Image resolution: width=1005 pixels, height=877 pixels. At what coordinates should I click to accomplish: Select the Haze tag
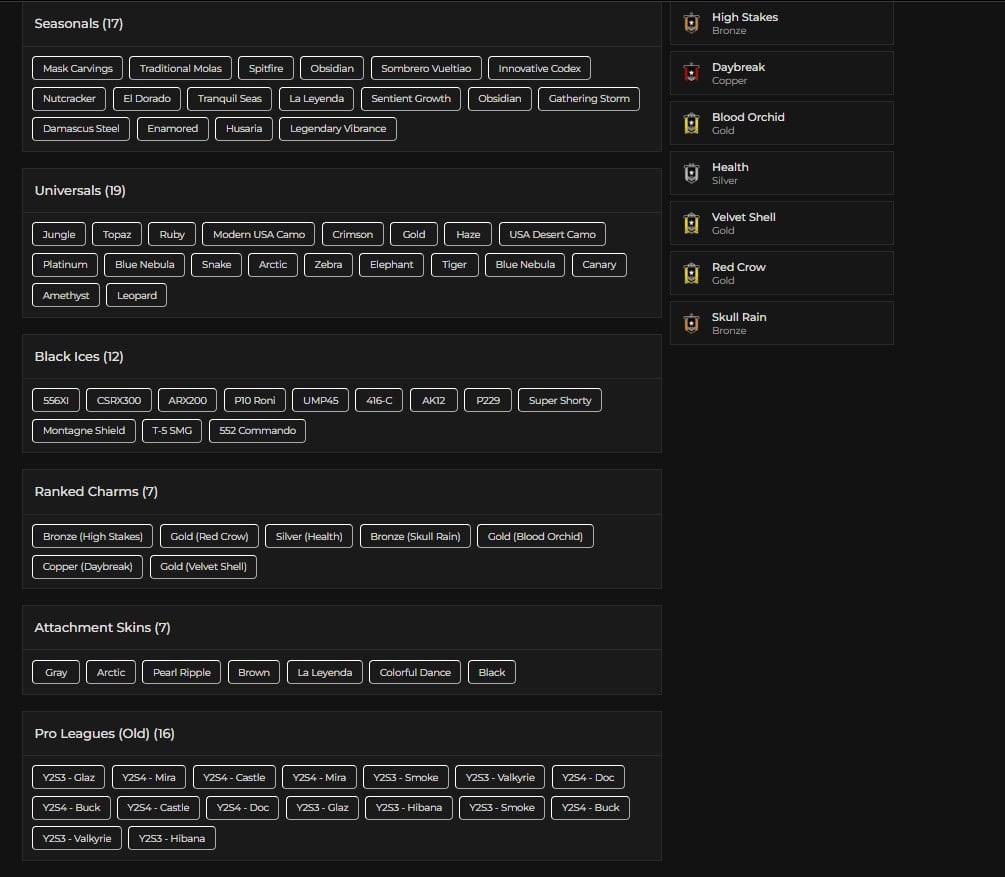click(468, 234)
